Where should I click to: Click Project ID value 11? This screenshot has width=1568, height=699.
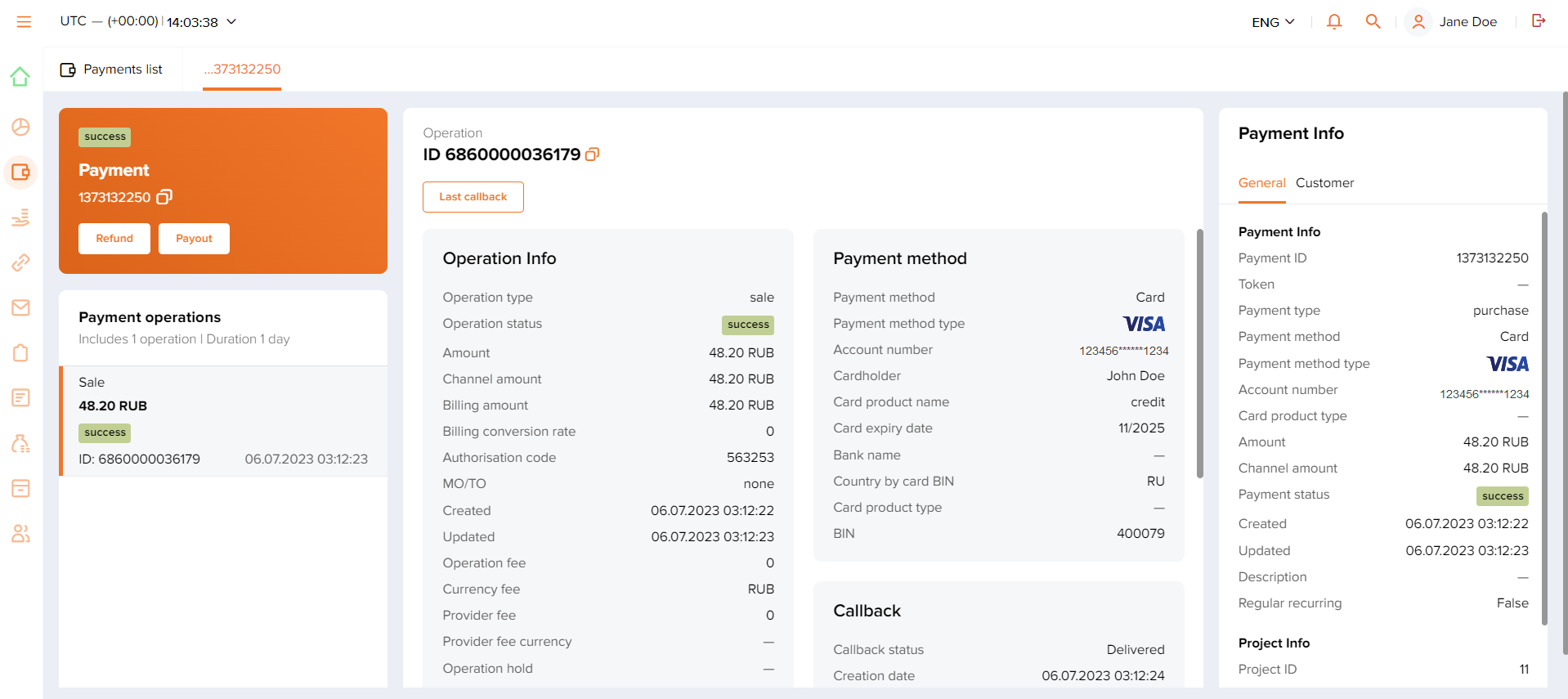1524,670
